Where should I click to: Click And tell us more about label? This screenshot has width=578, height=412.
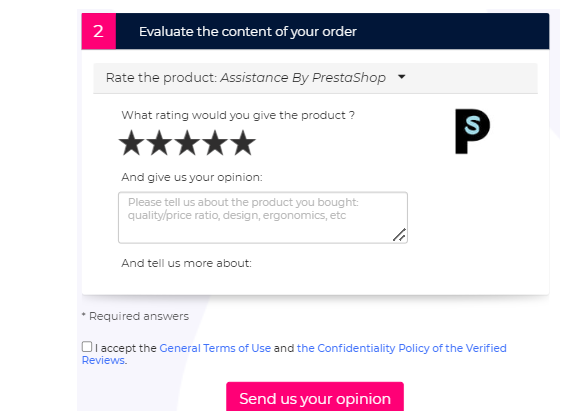186,263
